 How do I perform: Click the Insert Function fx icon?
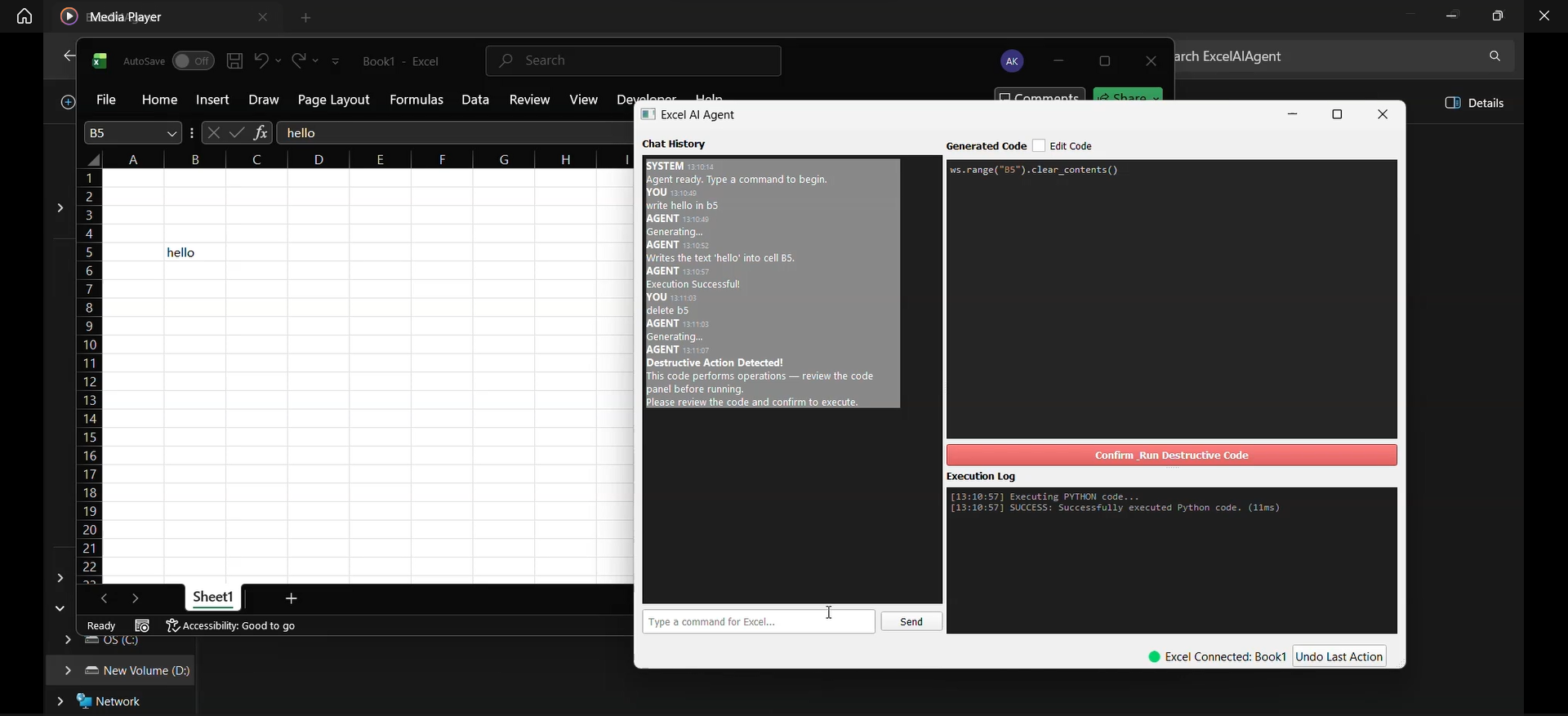click(261, 132)
